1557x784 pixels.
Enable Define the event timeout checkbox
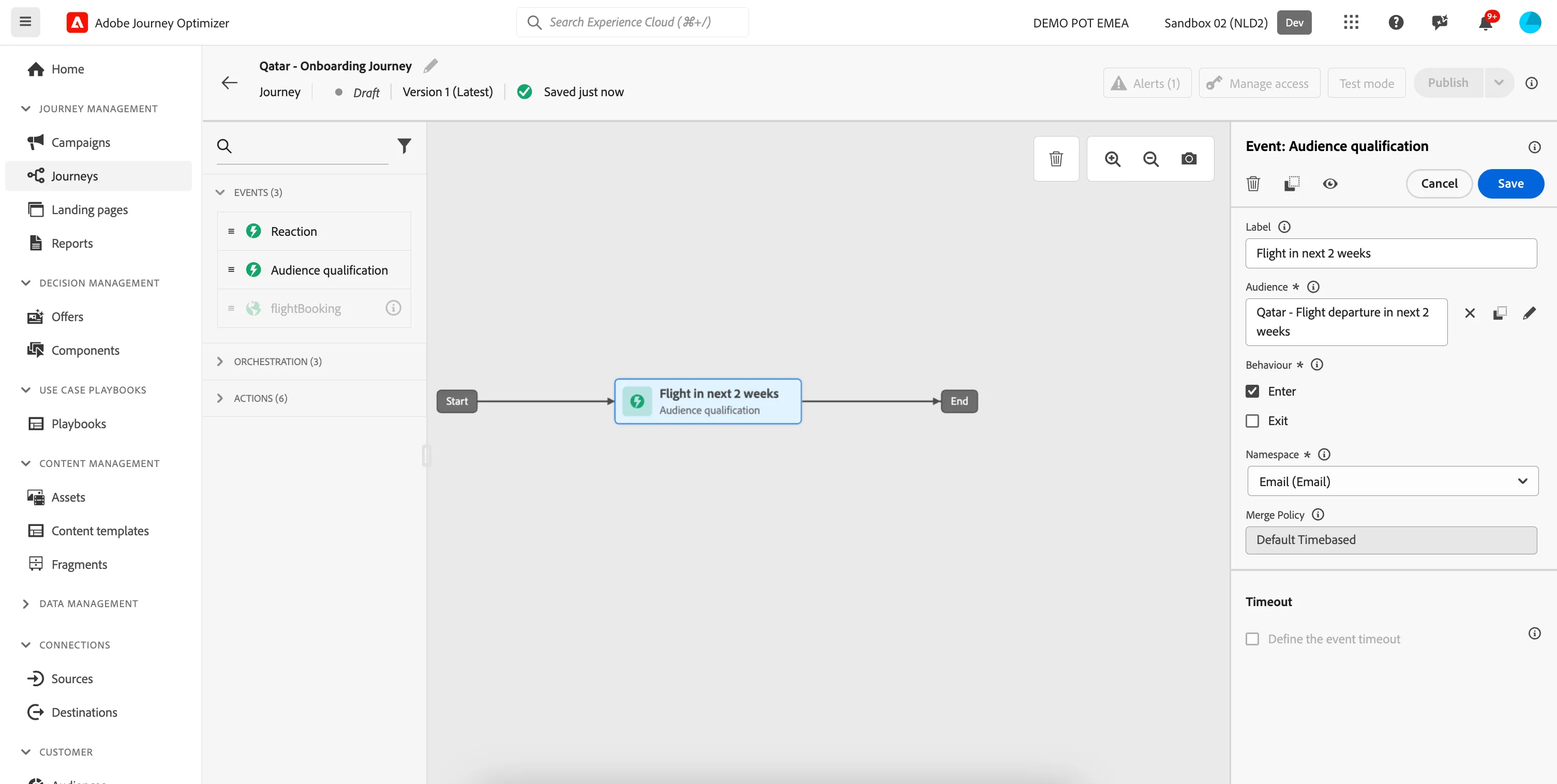[x=1252, y=639]
